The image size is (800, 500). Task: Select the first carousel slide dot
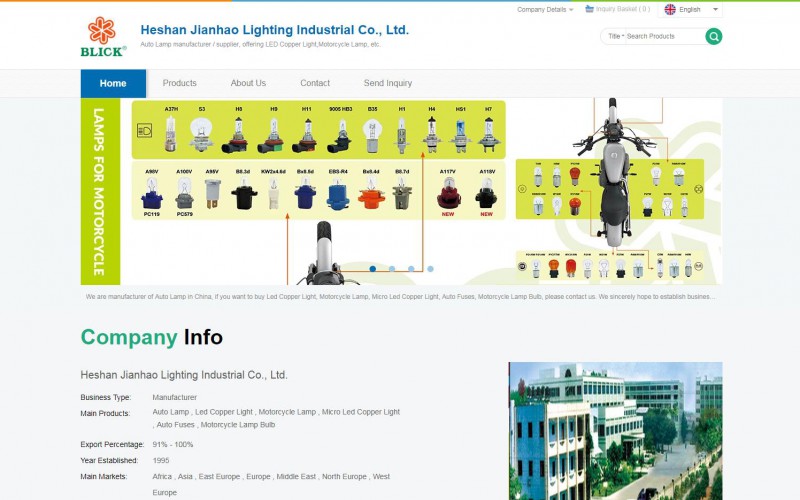click(373, 268)
